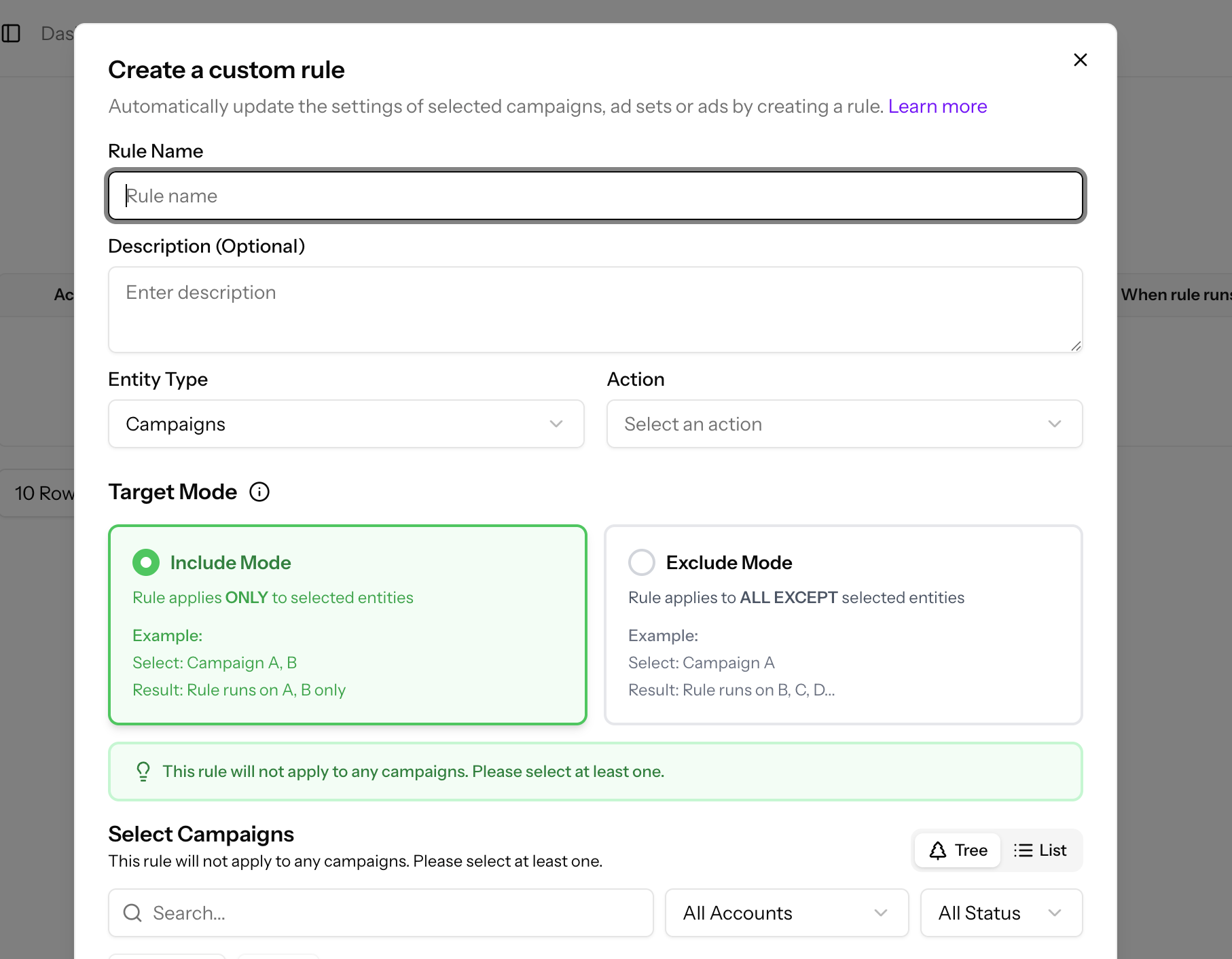Image resolution: width=1232 pixels, height=959 pixels.
Task: Click the lightbulb icon in the green banner
Action: (143, 771)
